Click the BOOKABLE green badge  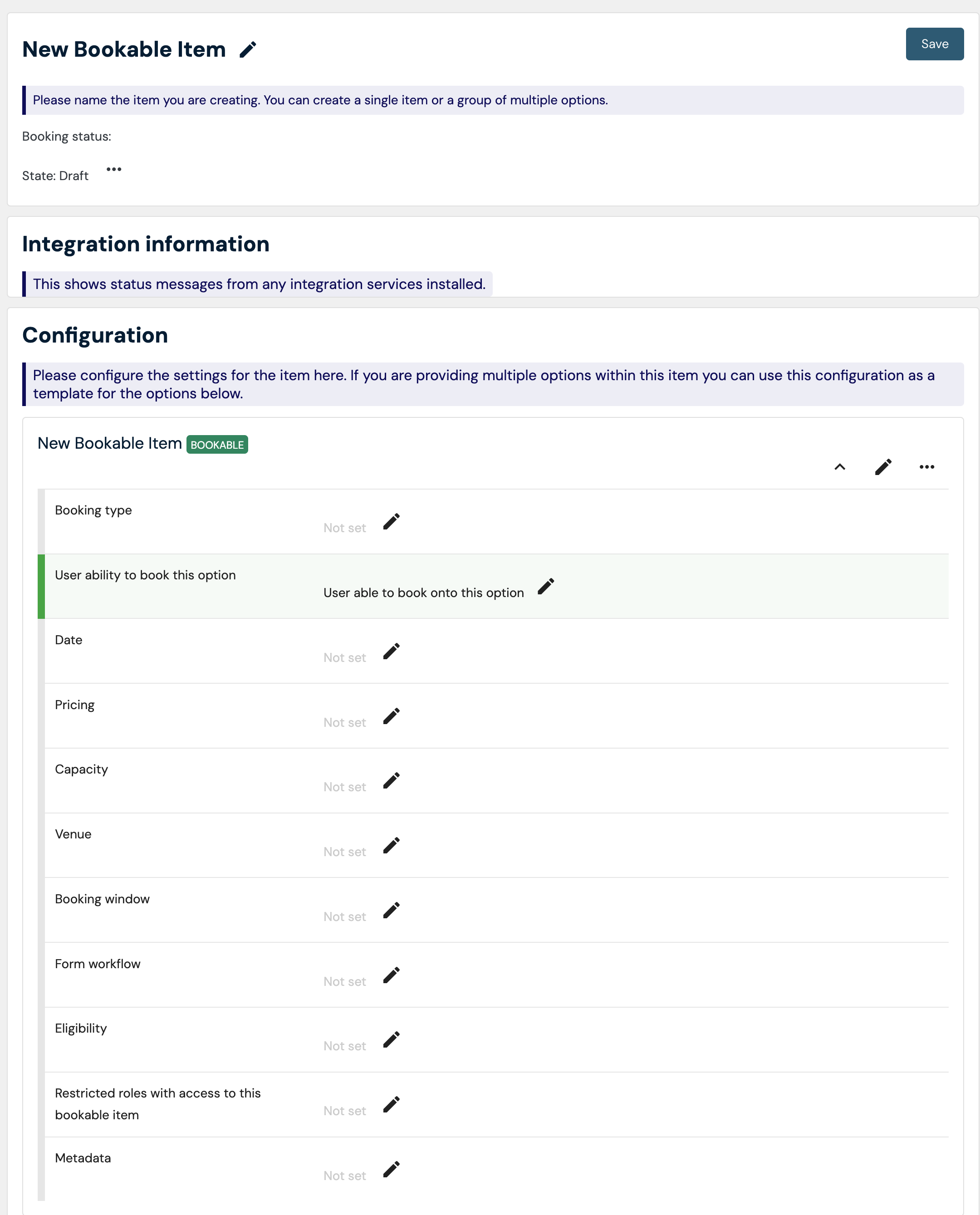click(x=217, y=445)
